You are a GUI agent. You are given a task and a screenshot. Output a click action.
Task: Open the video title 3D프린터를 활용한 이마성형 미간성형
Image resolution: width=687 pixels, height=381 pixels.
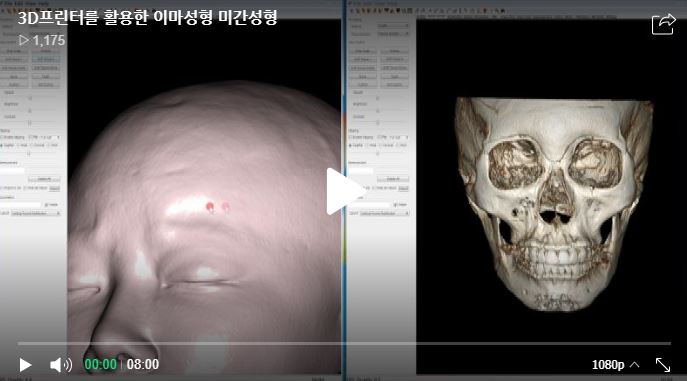147,18
